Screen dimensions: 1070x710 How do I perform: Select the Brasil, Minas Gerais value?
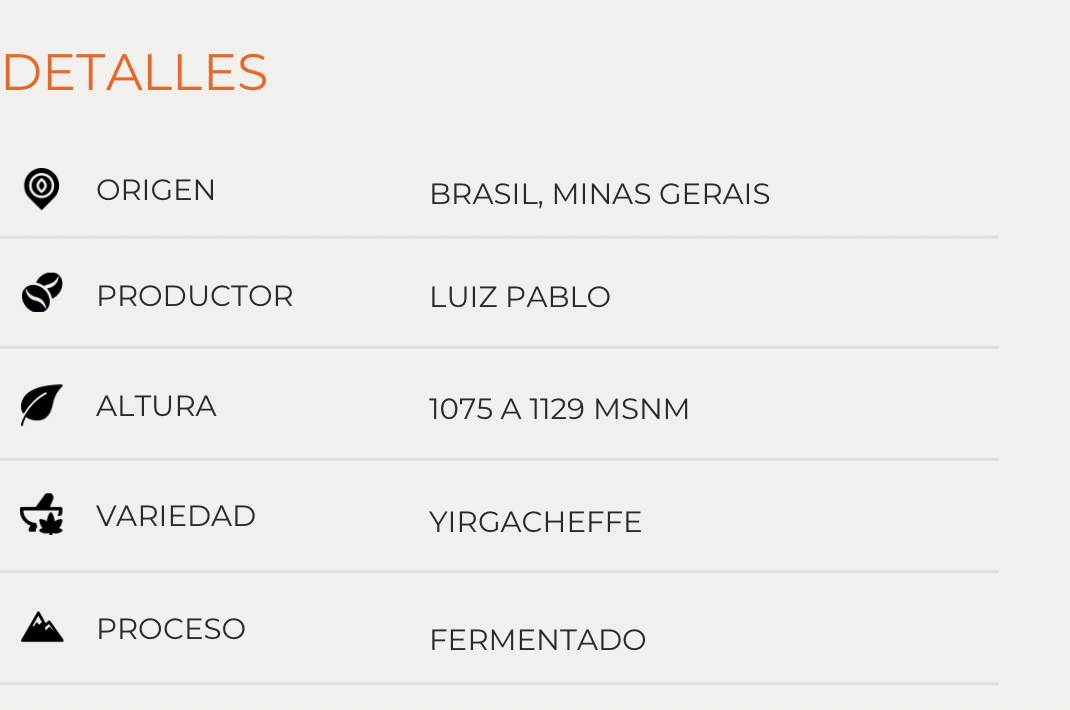600,195
